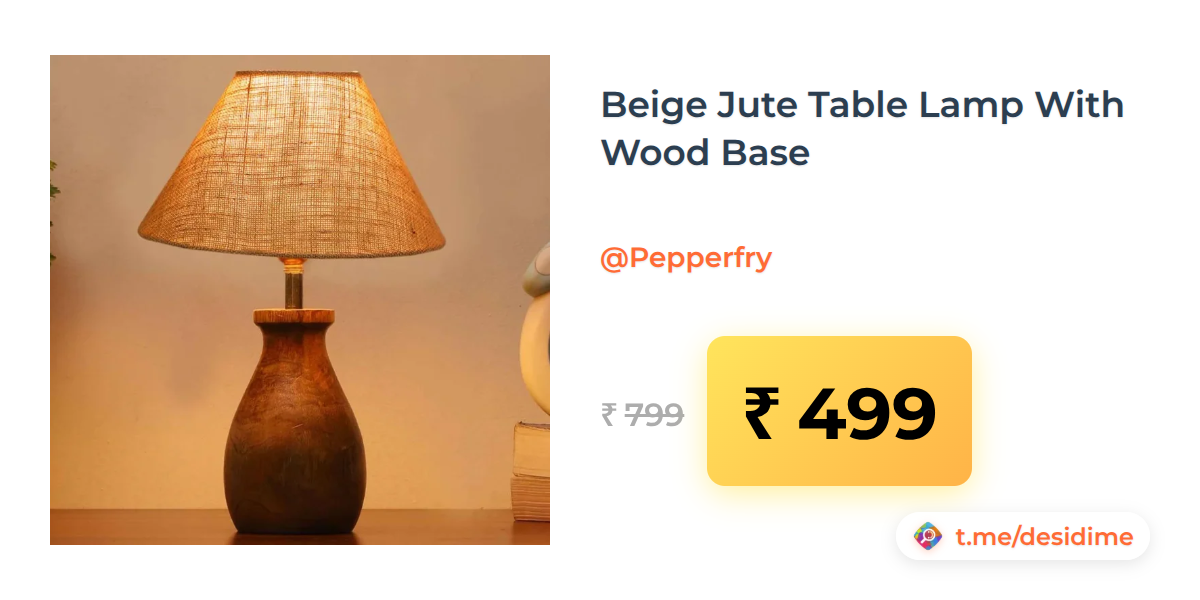Click the brass lamp stem under the shade
Image resolution: width=1200 pixels, height=600 pixels.
[293, 284]
